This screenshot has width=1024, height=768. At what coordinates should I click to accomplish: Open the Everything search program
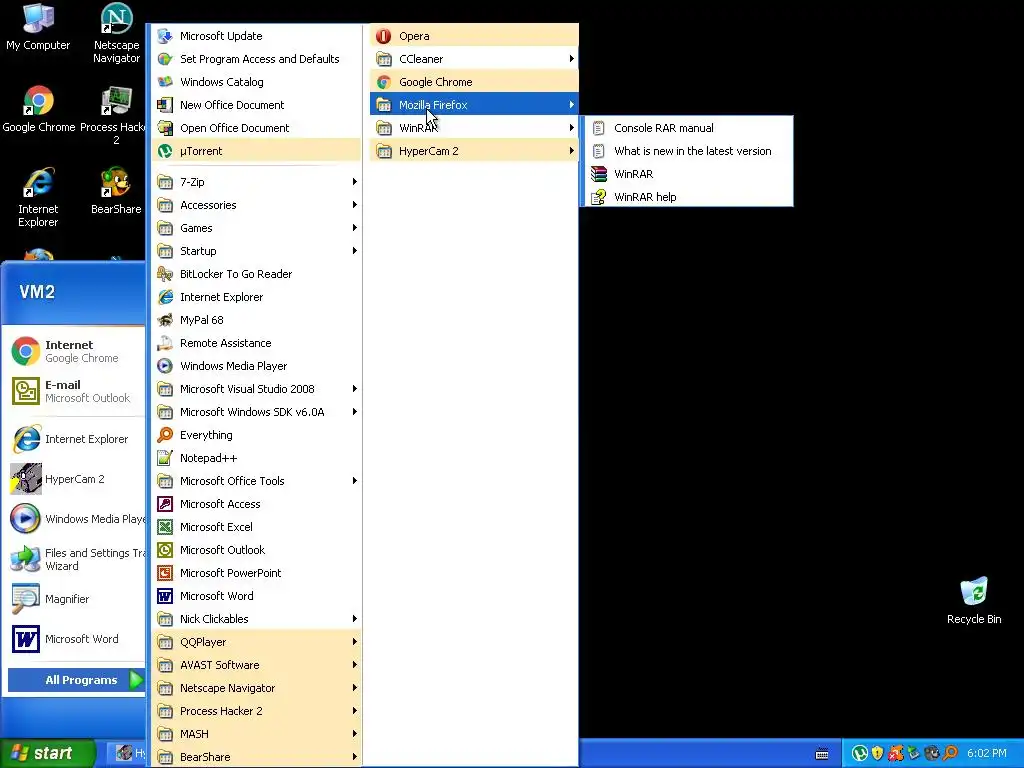pyautogui.click(x=257, y=435)
